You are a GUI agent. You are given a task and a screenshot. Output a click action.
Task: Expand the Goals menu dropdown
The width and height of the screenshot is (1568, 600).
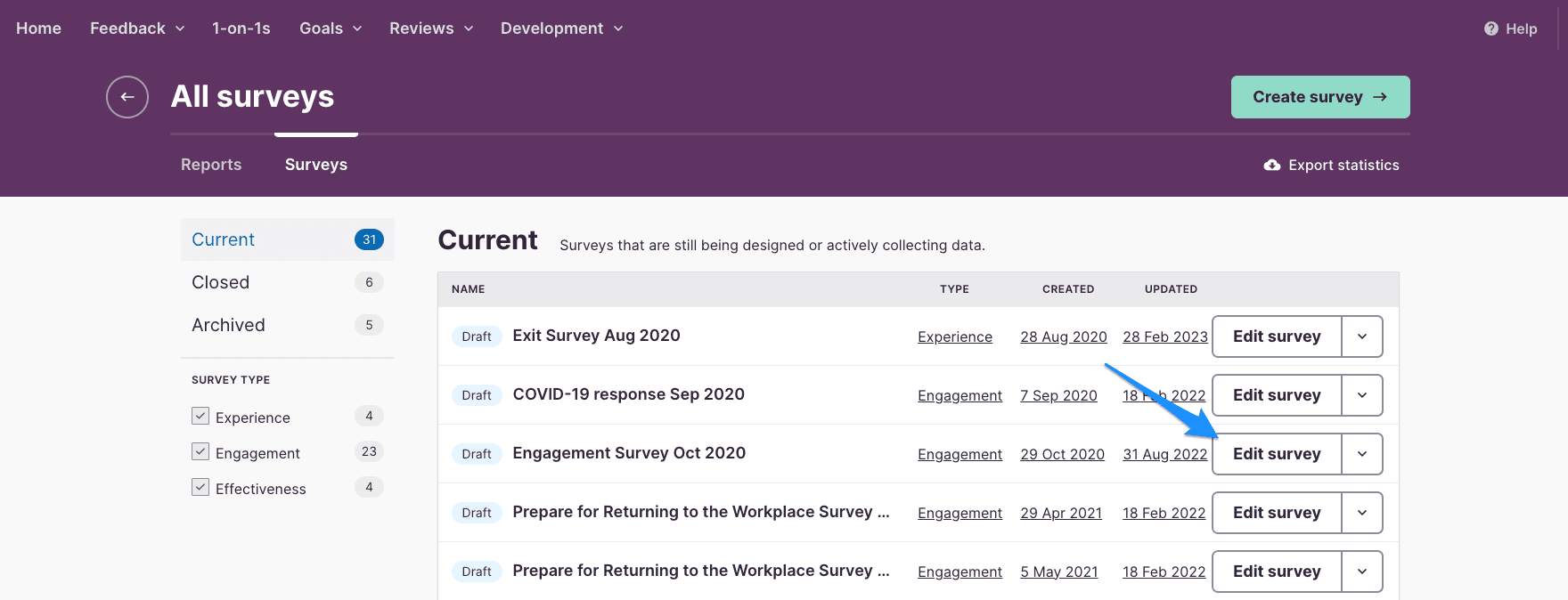click(x=331, y=28)
